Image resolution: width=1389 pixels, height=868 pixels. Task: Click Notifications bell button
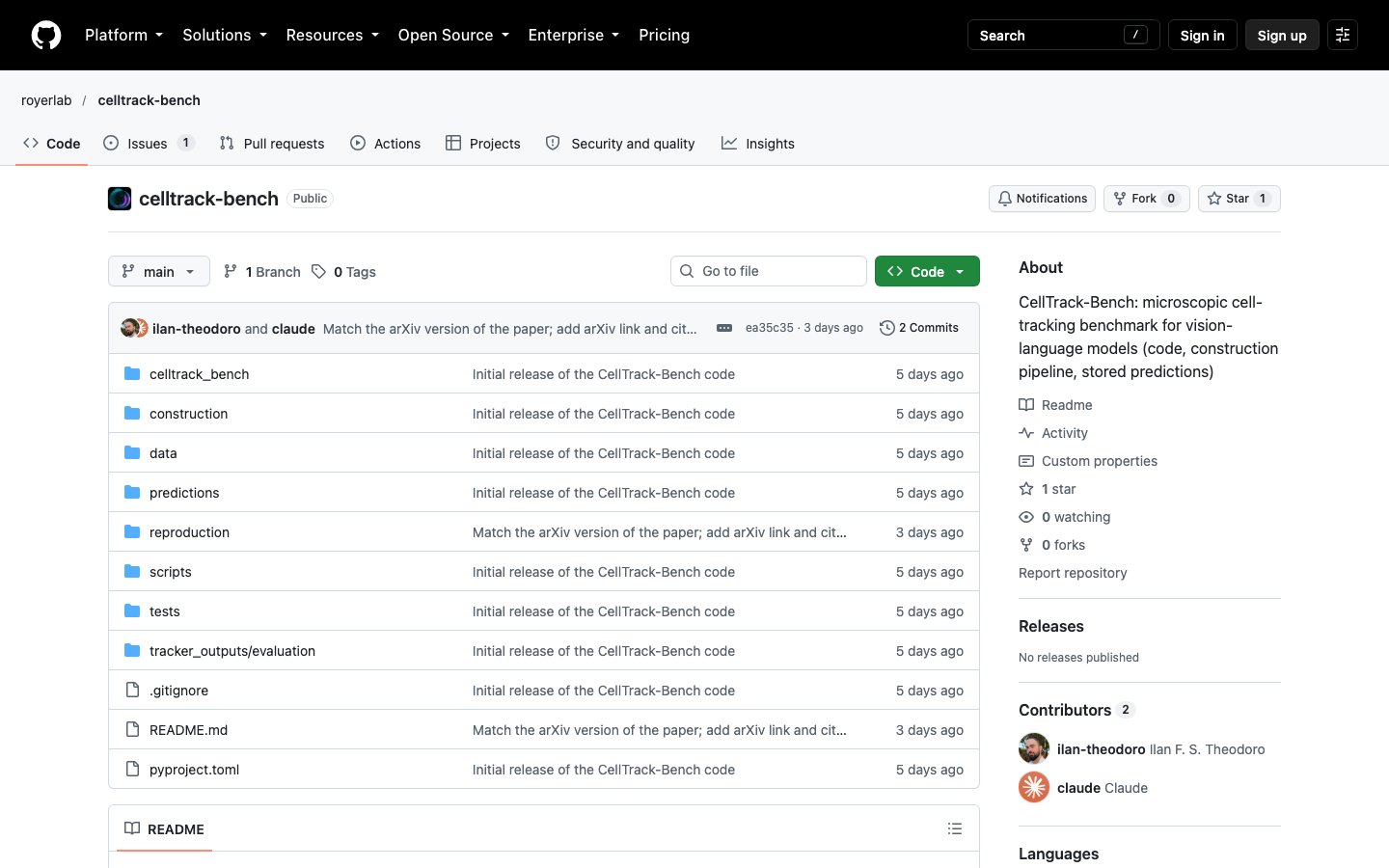tap(1042, 199)
